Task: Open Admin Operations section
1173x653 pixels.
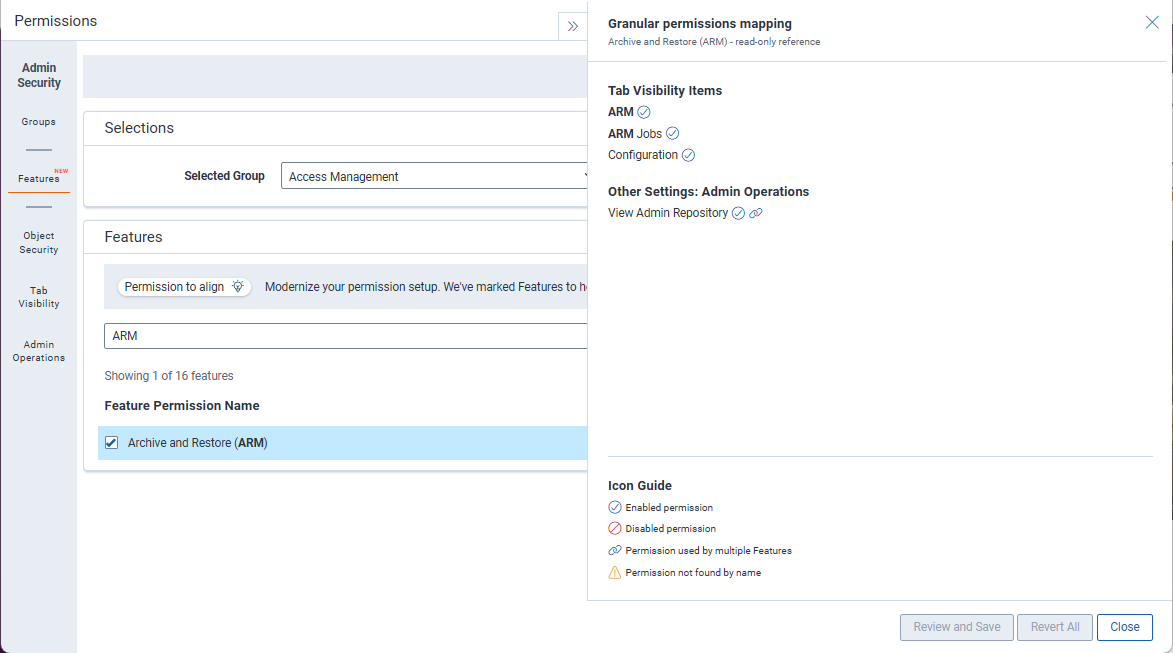Action: click(x=39, y=351)
